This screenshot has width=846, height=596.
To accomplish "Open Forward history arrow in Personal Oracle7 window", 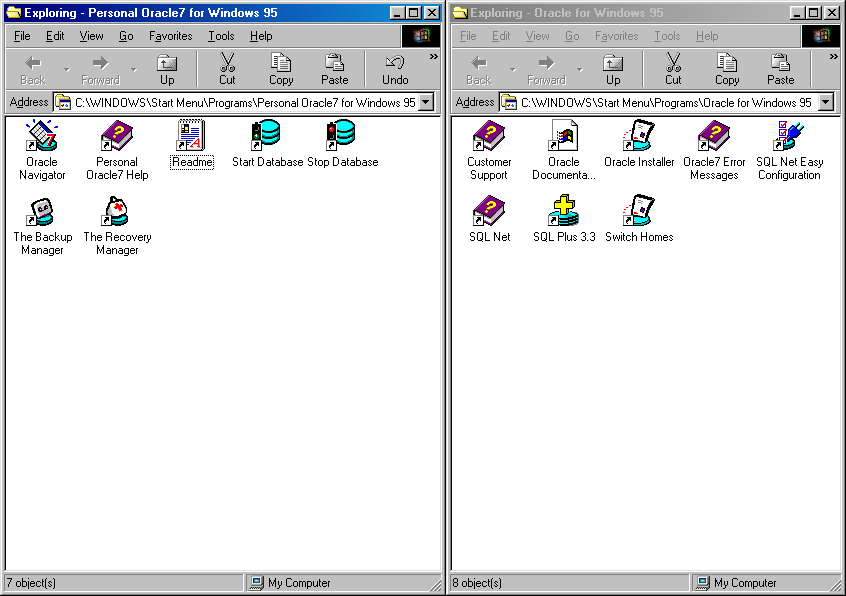I will [x=133, y=70].
